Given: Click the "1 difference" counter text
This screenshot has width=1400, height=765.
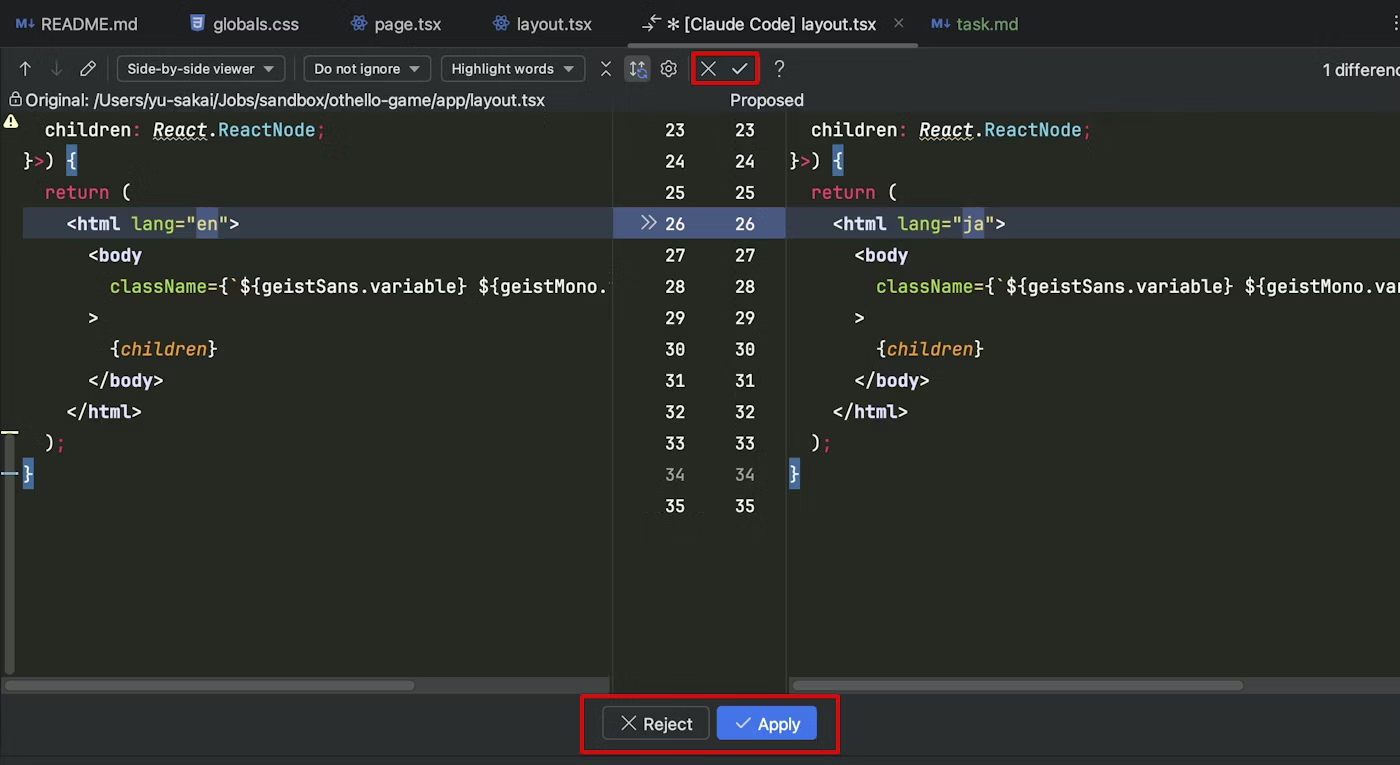Looking at the screenshot, I should point(1361,69).
